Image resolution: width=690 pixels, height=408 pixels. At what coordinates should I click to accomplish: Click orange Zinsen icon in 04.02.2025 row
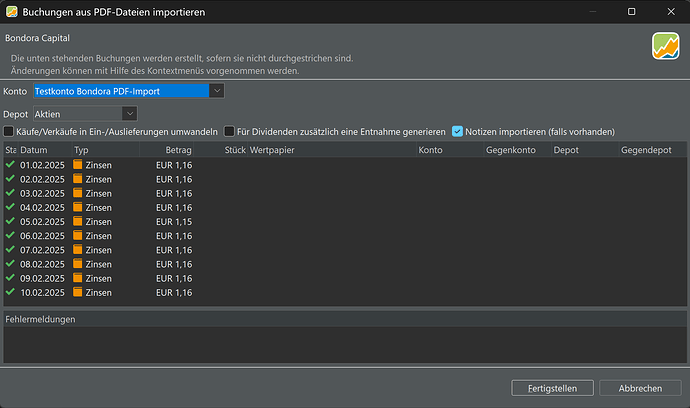pyautogui.click(x=78, y=207)
